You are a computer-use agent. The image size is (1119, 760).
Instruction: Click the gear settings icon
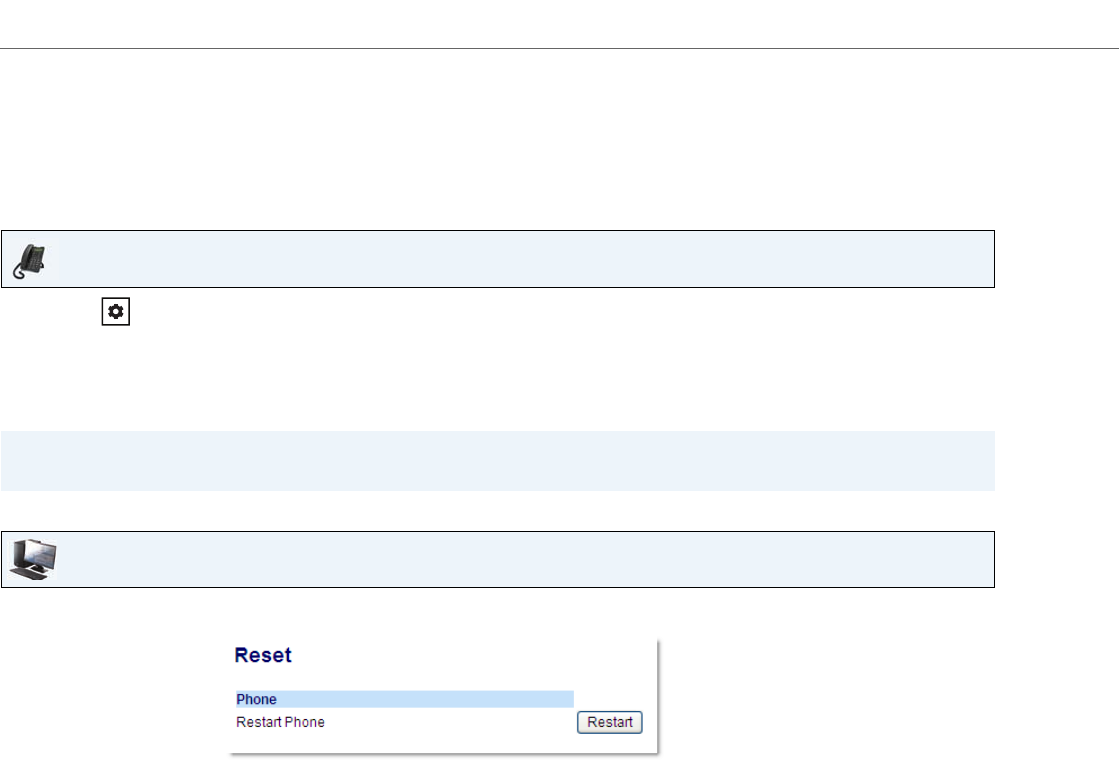pos(115,312)
